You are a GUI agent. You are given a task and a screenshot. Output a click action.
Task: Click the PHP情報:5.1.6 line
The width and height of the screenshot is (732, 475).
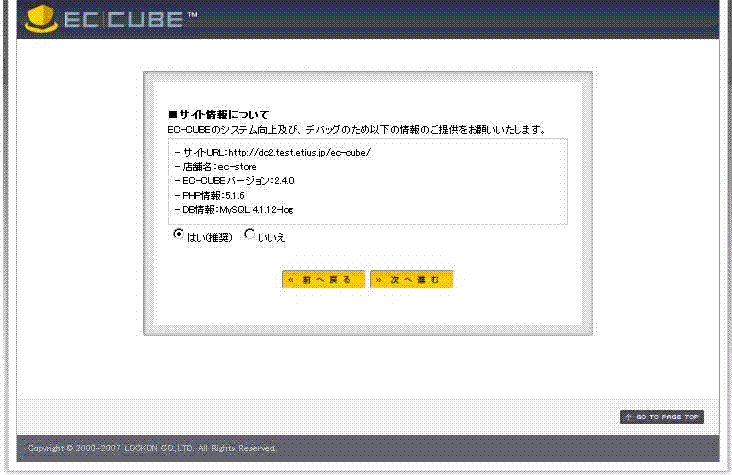[210, 195]
